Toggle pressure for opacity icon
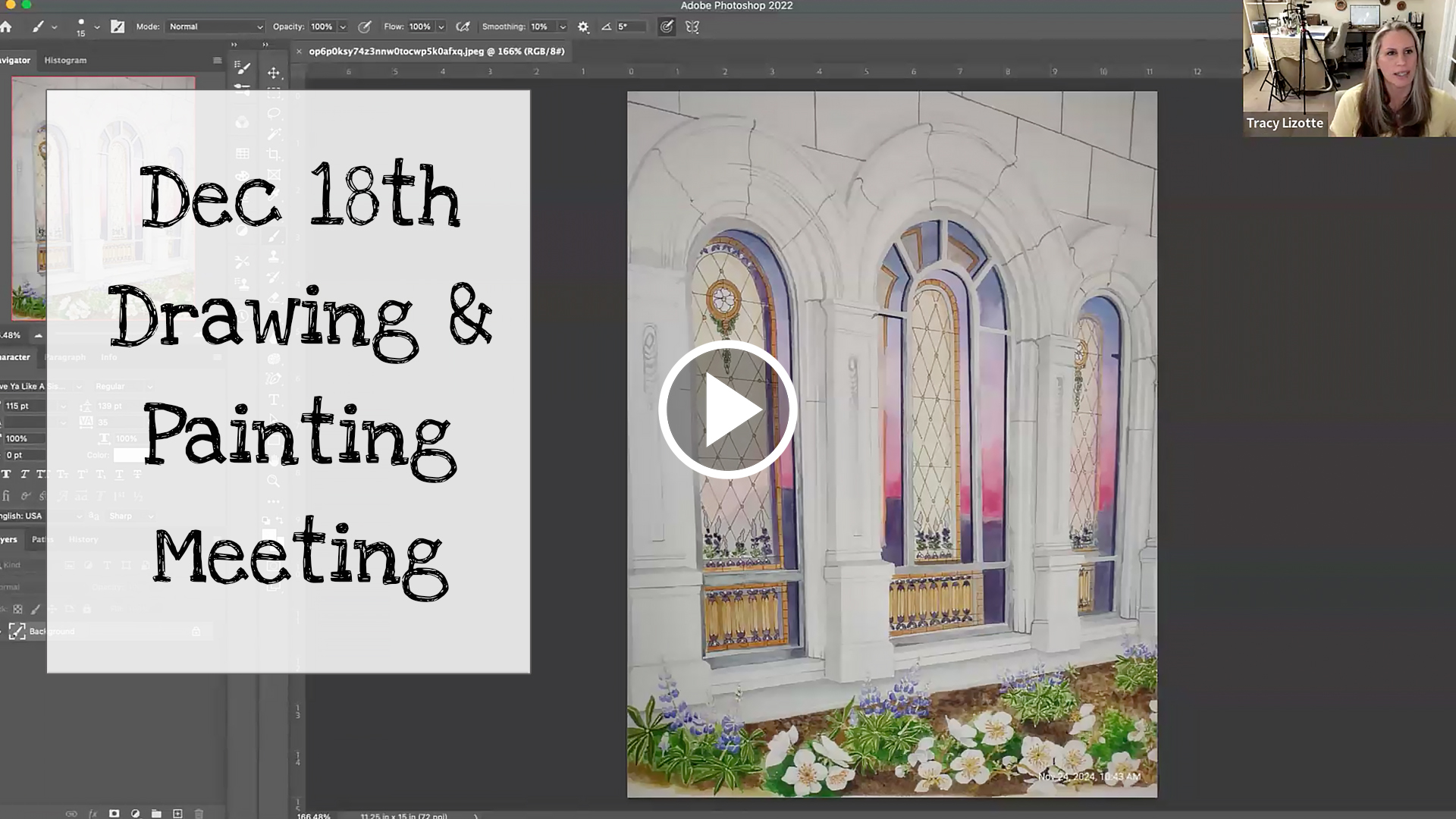This screenshot has height=819, width=1456. pos(364,27)
